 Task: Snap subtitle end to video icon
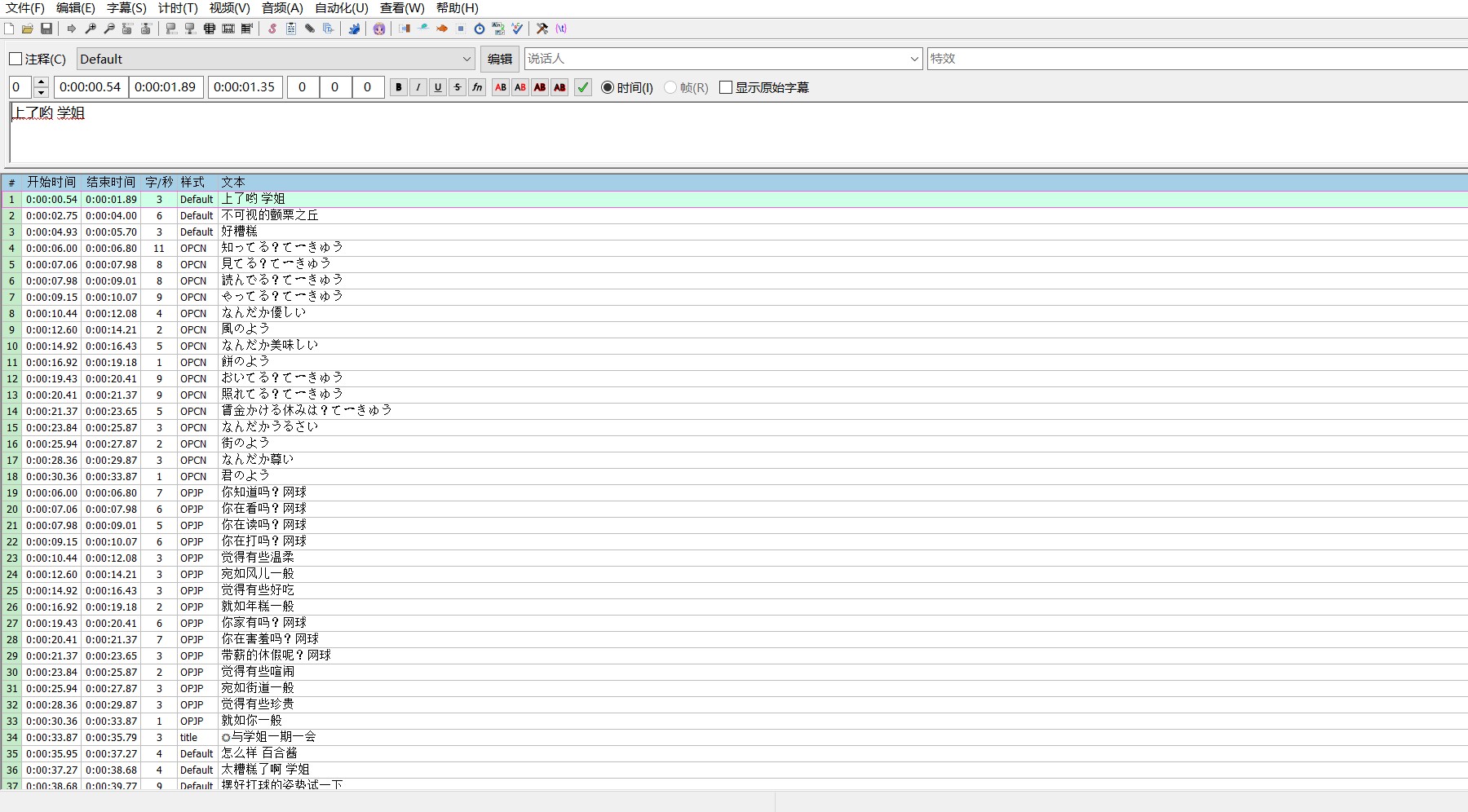pyautogui.click(x=190, y=29)
